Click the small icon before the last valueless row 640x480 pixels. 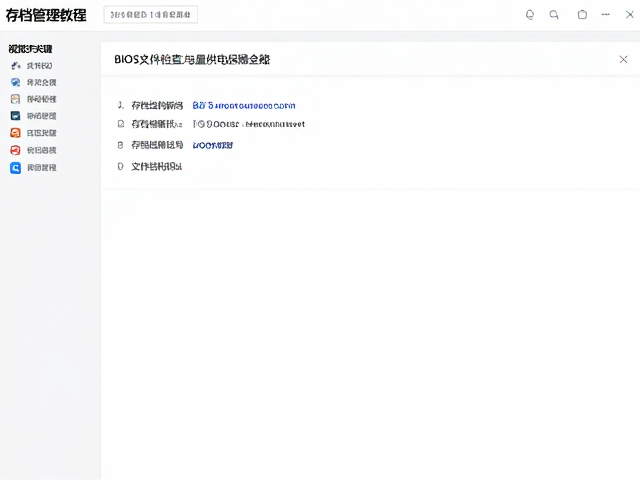point(120,167)
